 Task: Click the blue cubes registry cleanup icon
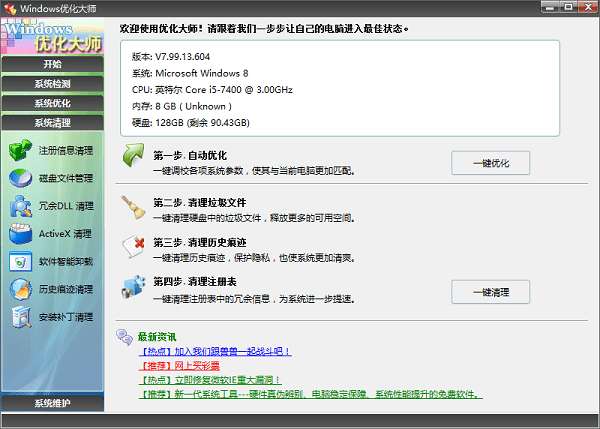pos(134,287)
